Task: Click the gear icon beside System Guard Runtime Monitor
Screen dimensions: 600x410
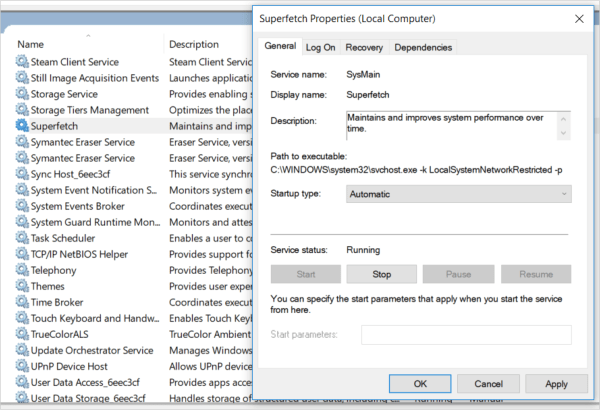Action: coord(22,222)
